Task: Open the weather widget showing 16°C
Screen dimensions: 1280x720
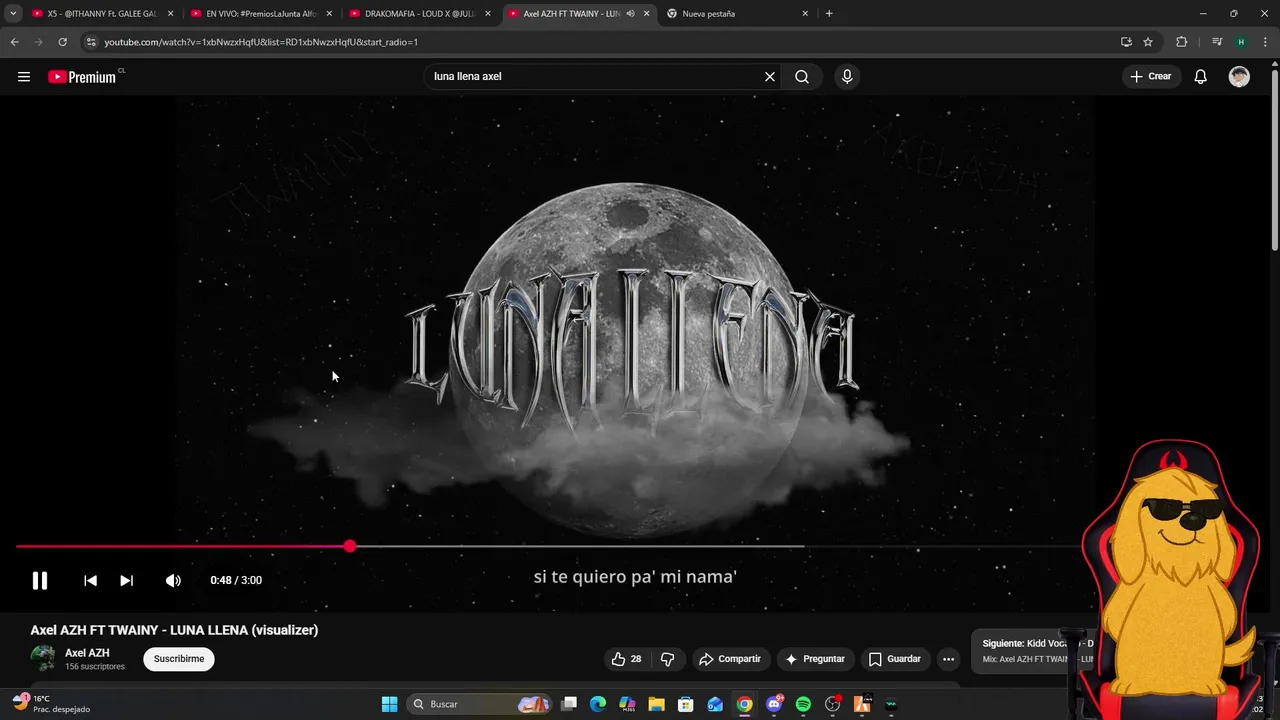Action: pyautogui.click(x=50, y=704)
